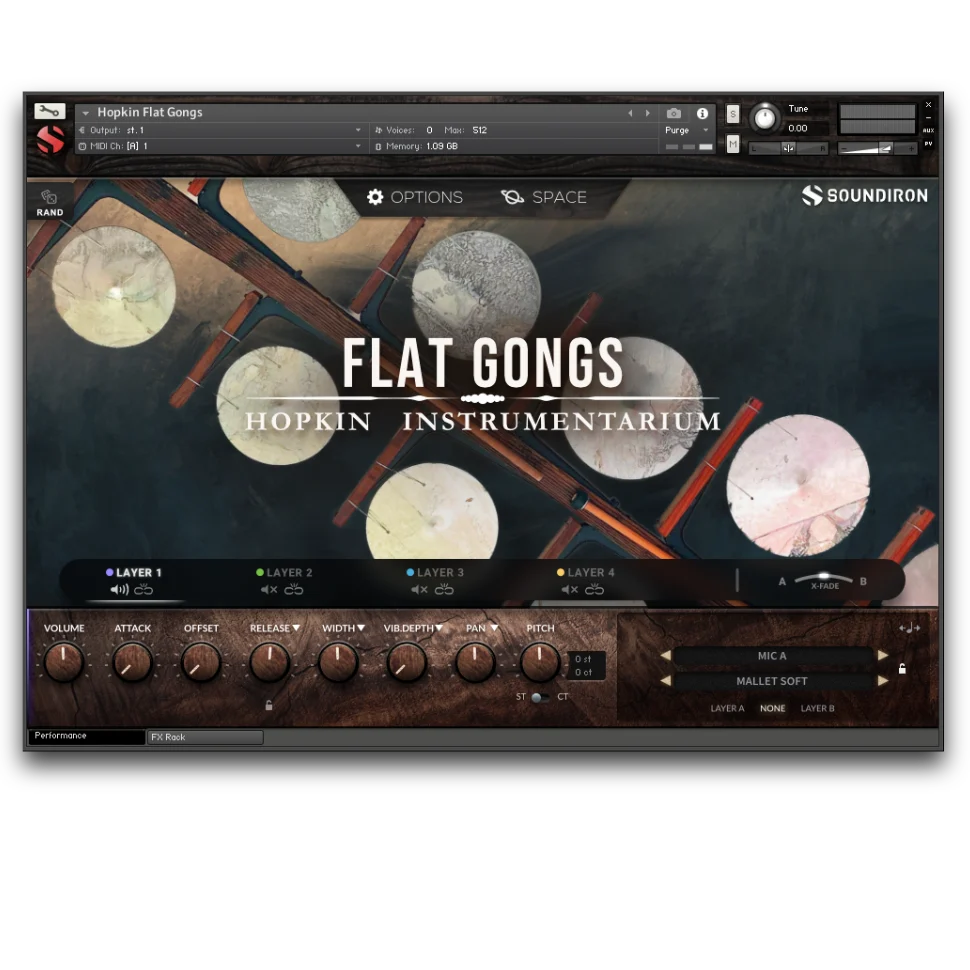Open the RELEASE knob dropdown arrow
This screenshot has width=970, height=970.
pos(296,628)
